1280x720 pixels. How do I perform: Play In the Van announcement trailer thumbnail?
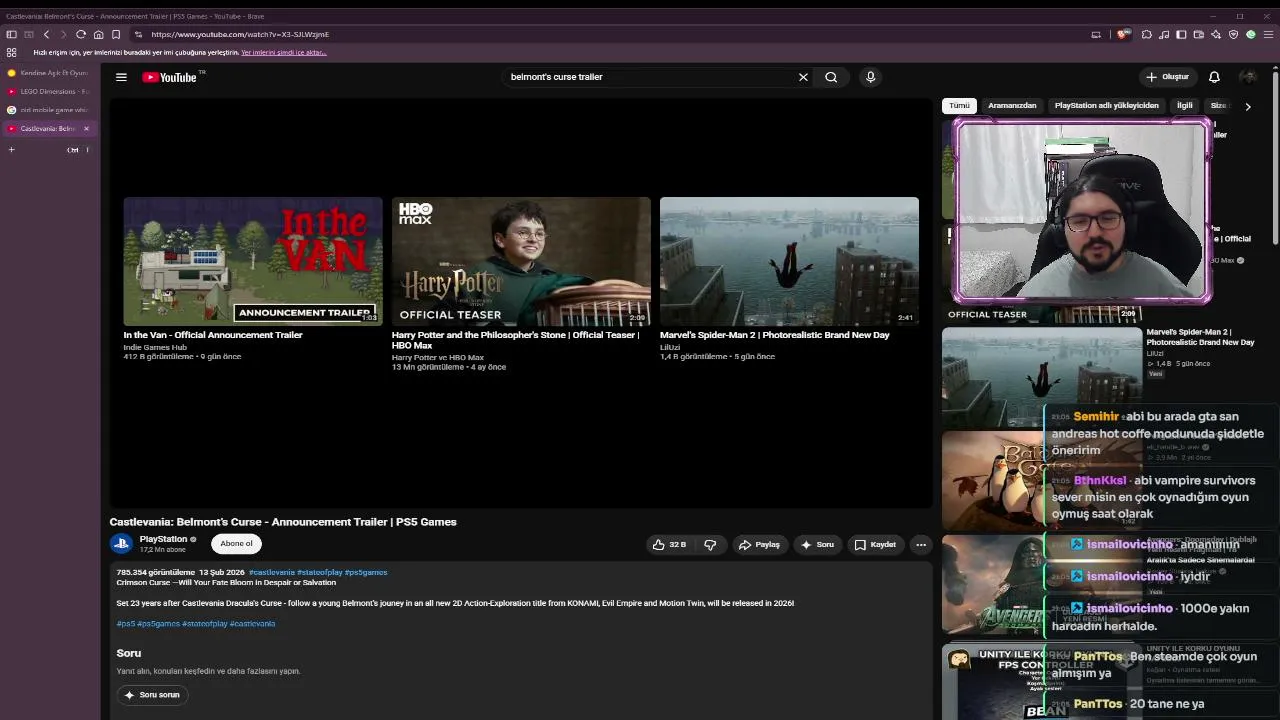(x=253, y=261)
